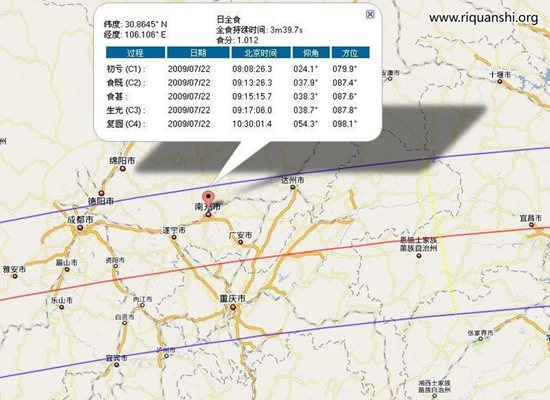Image resolution: width=550 pixels, height=400 pixels.
Task: Click the 北京时间 column header
Action: point(261,53)
